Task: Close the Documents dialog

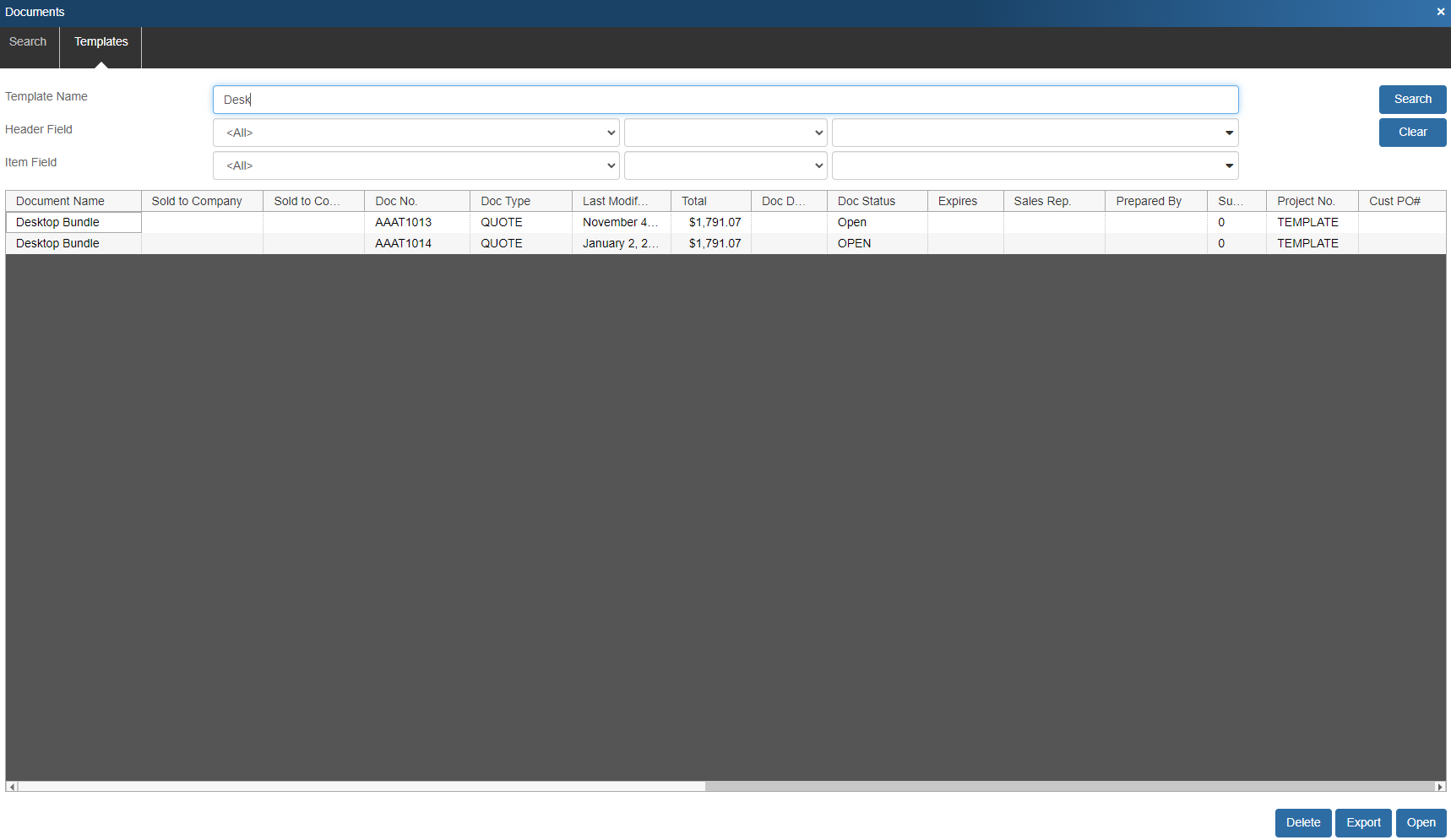Action: coord(1440,12)
